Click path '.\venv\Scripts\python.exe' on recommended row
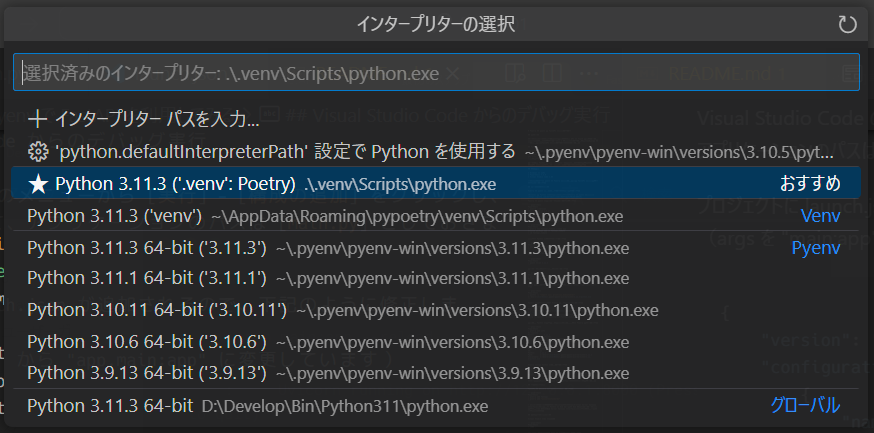Viewport: 874px width, 433px height. (x=401, y=184)
